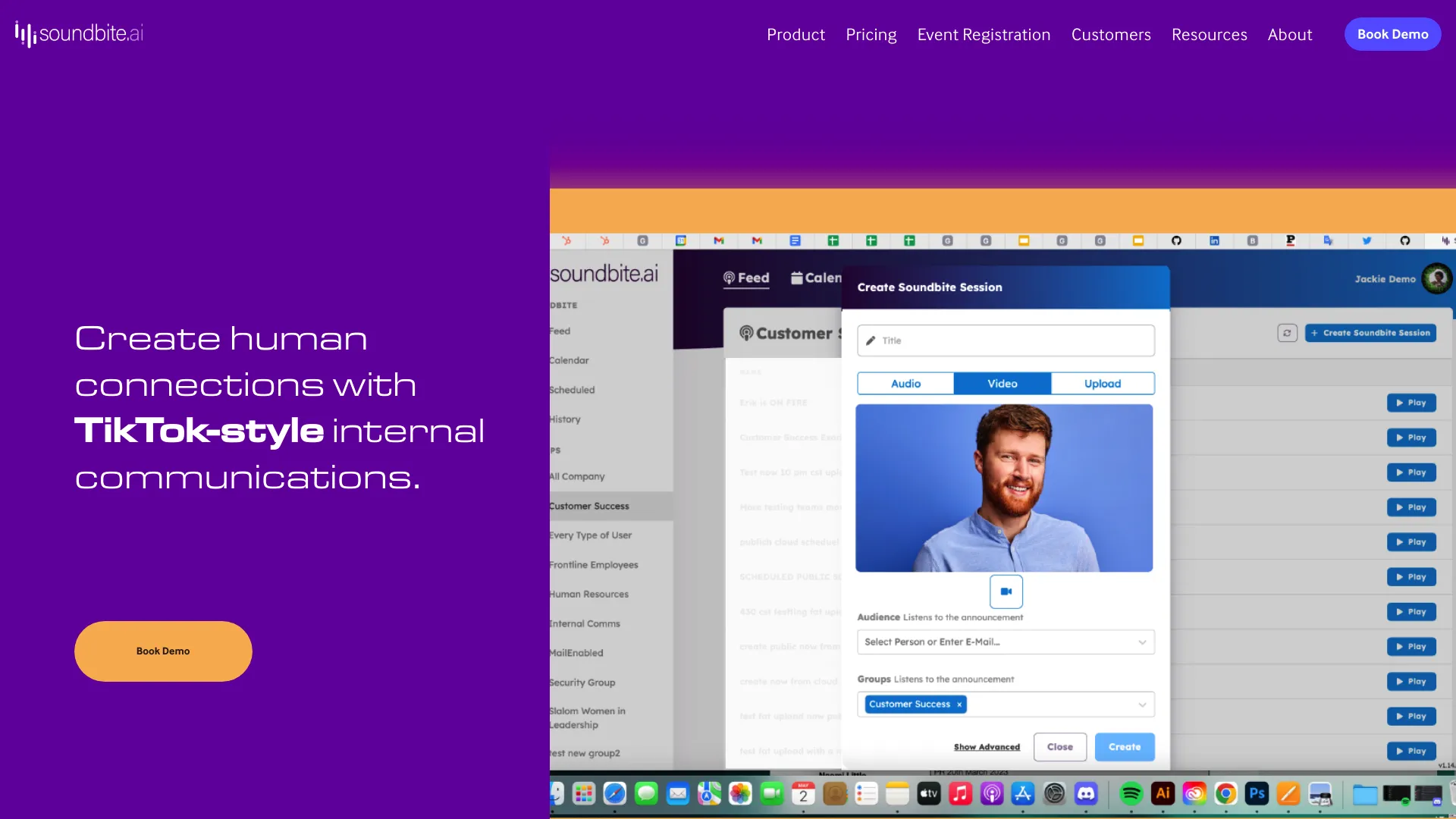This screenshot has width=1456, height=819.
Task: Switch to the Calendar tab in the app header
Action: click(816, 278)
